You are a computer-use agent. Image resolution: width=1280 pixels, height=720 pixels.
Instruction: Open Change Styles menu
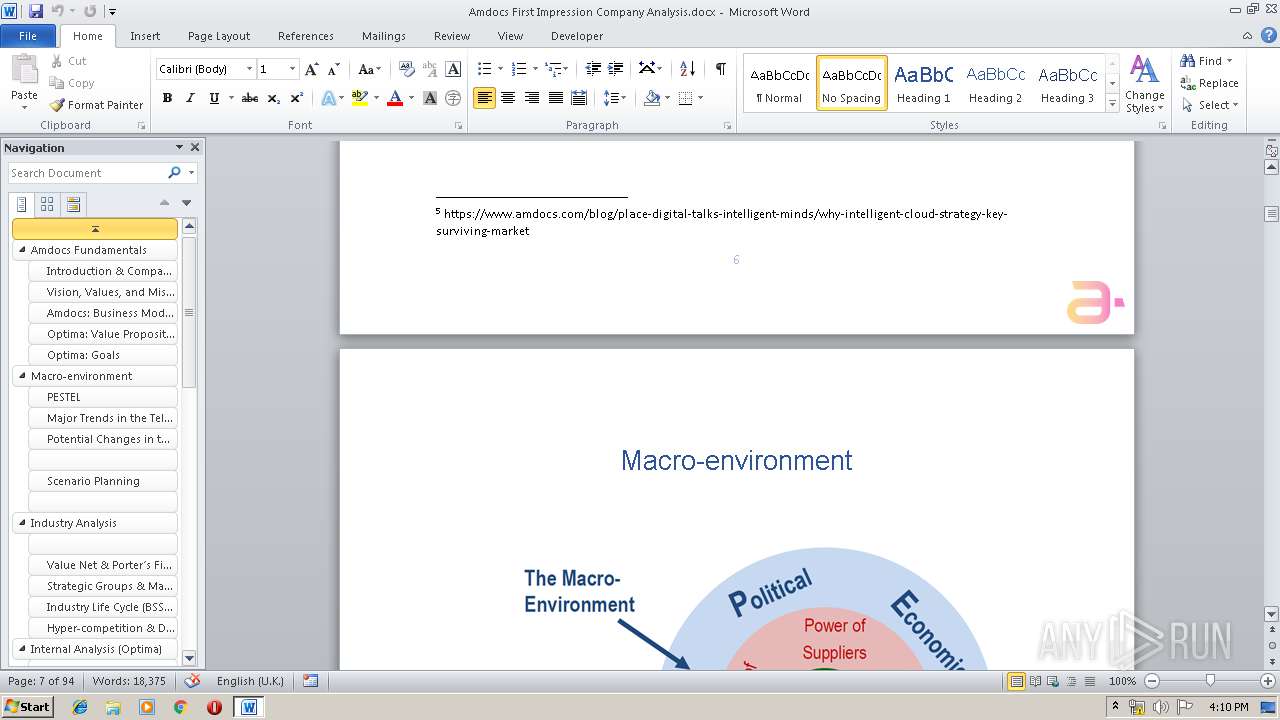1144,85
